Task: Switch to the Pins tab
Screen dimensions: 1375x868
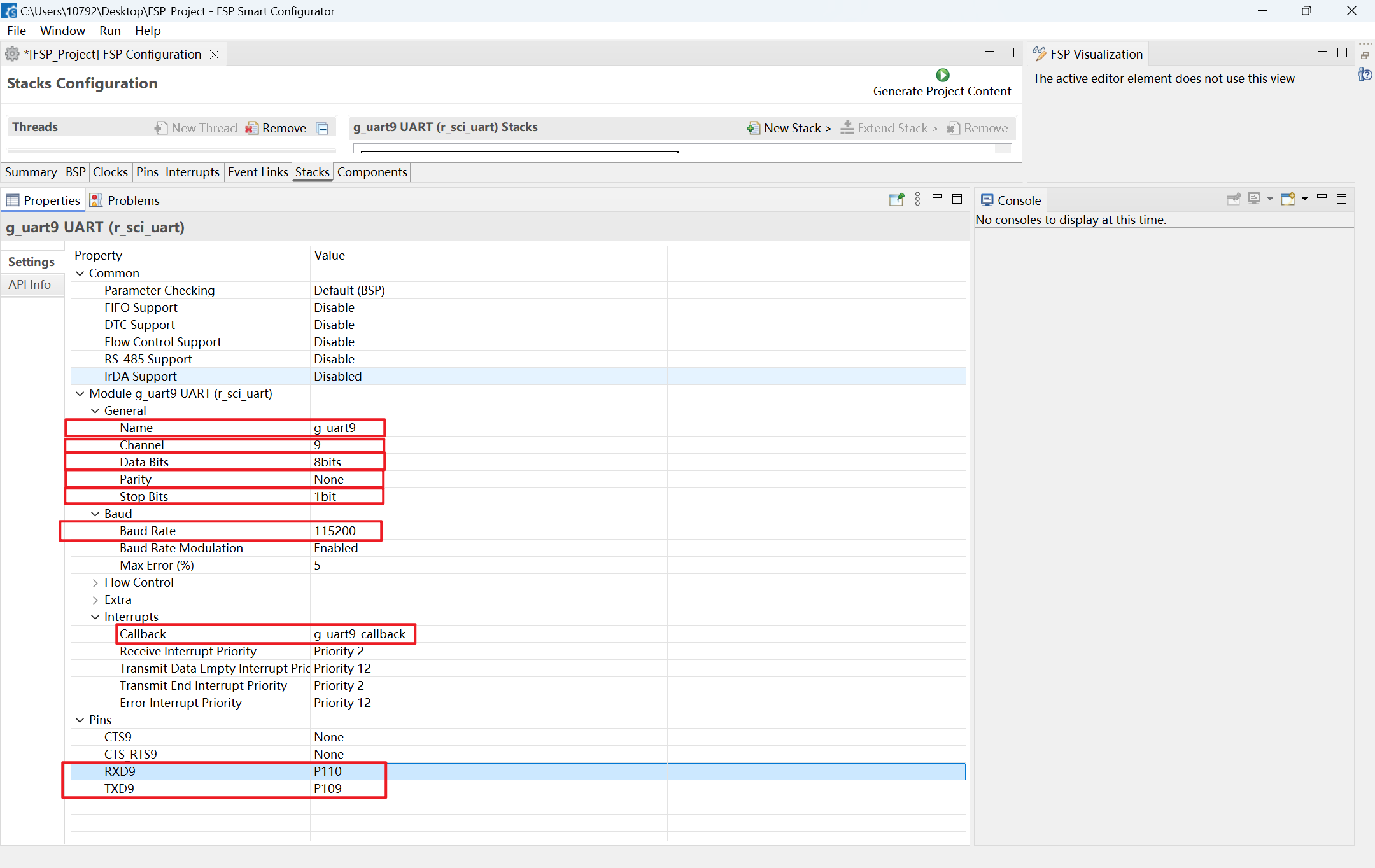Action: 147,172
